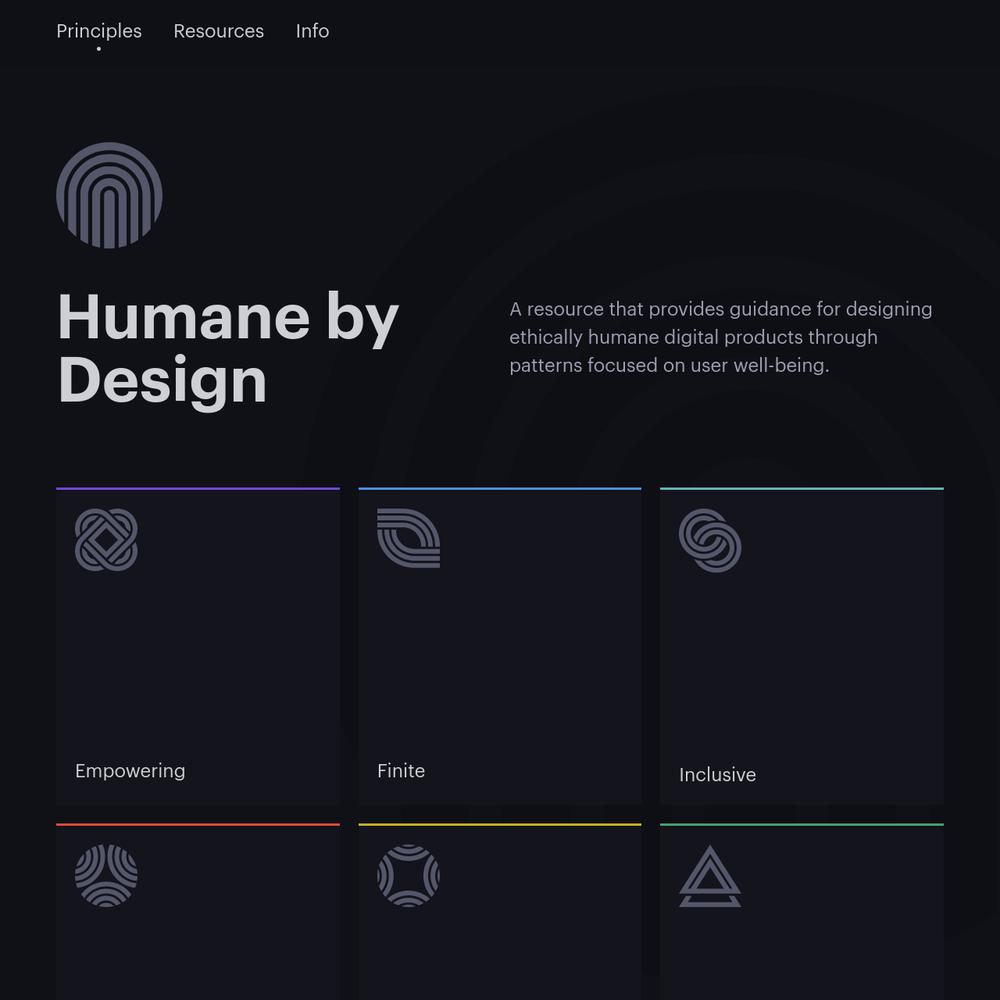Click the striped sphere icon under red line
The image size is (1000, 1000).
106,876
